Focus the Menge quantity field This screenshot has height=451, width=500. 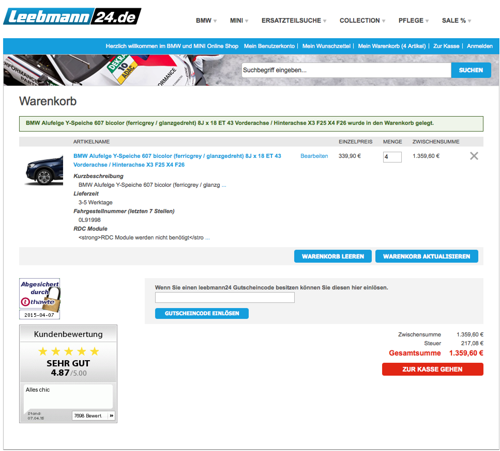point(392,157)
